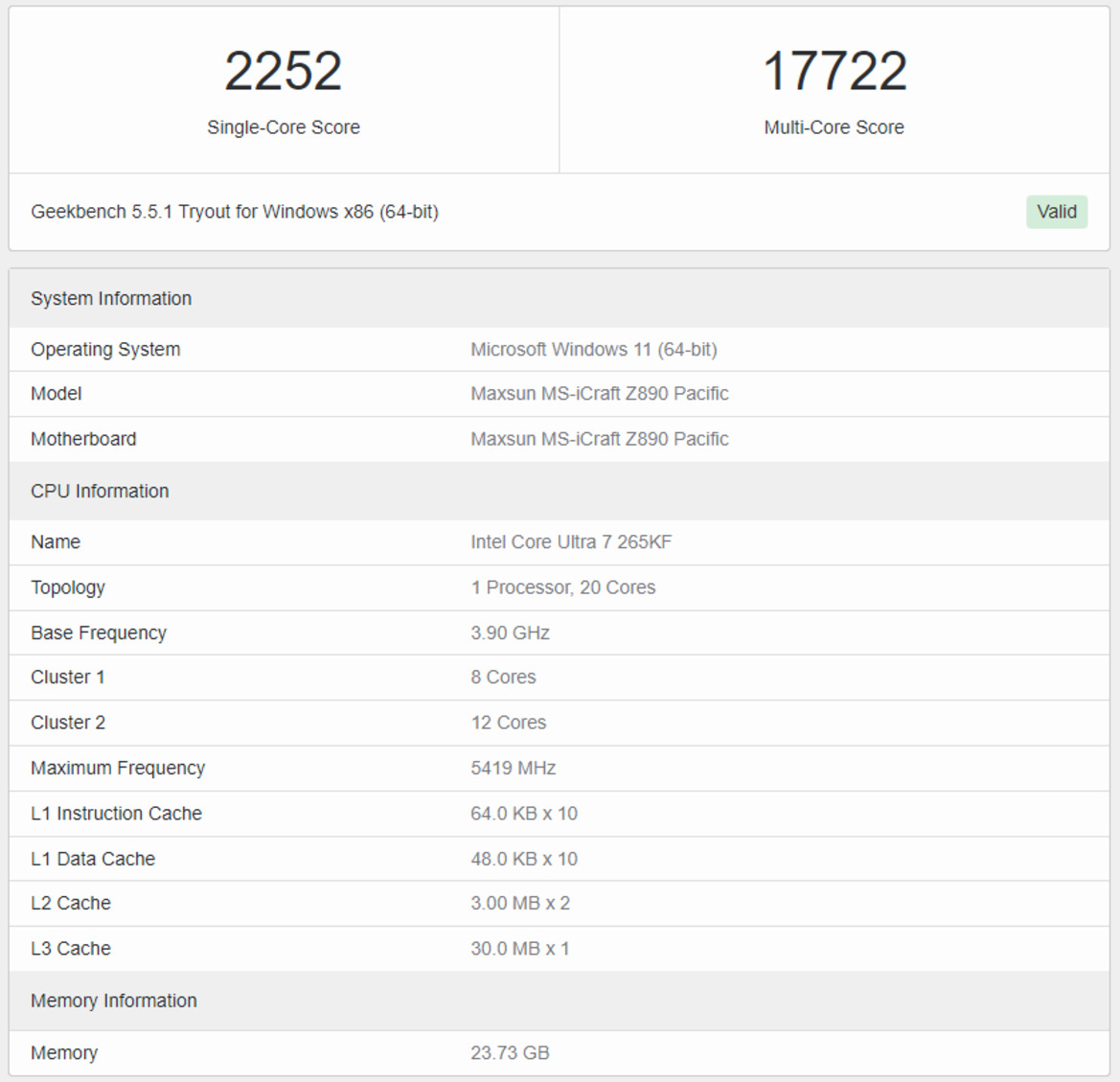1120x1082 pixels.
Task: Click the Memory value 23.73 GB
Action: coord(510,1052)
